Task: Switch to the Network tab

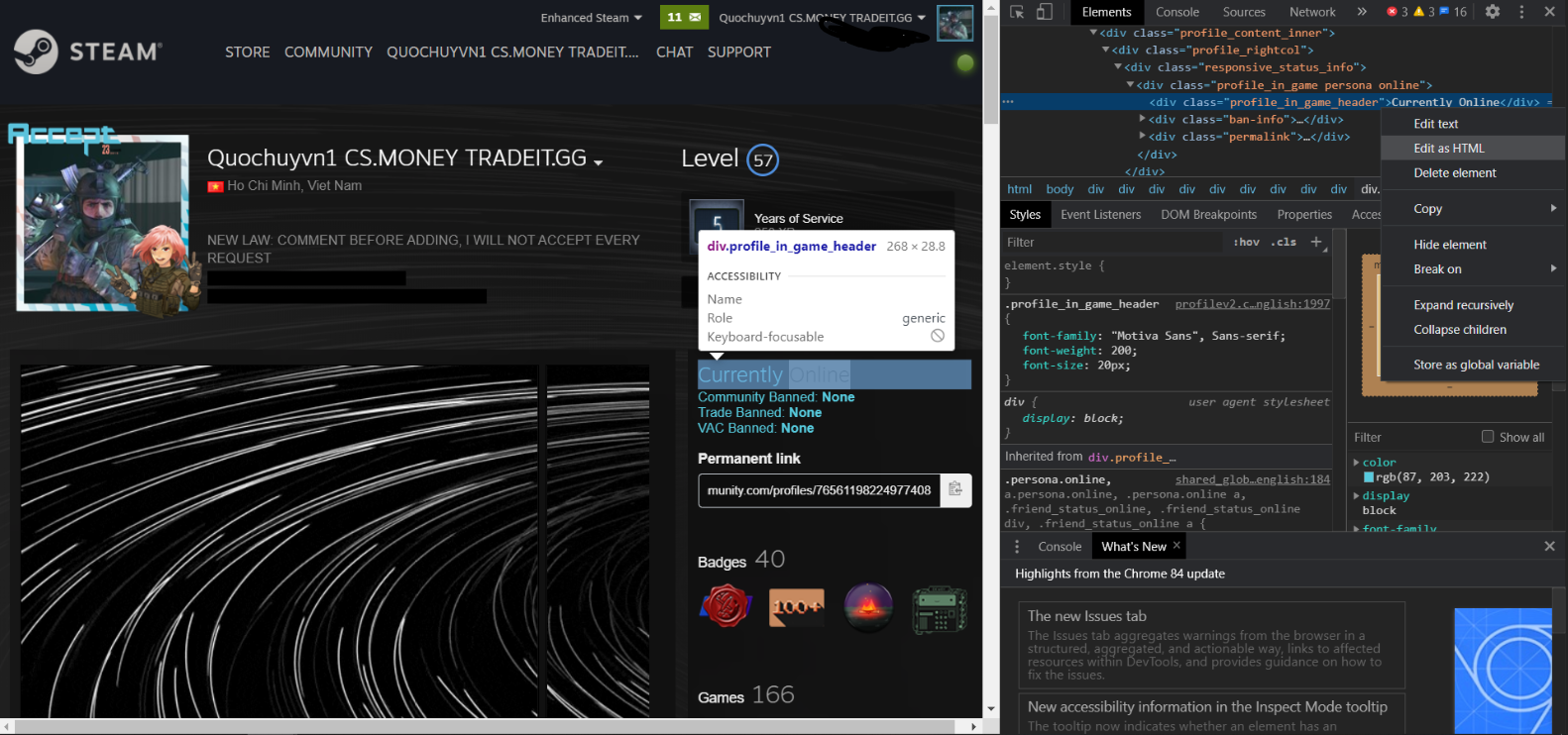Action: point(1312,12)
